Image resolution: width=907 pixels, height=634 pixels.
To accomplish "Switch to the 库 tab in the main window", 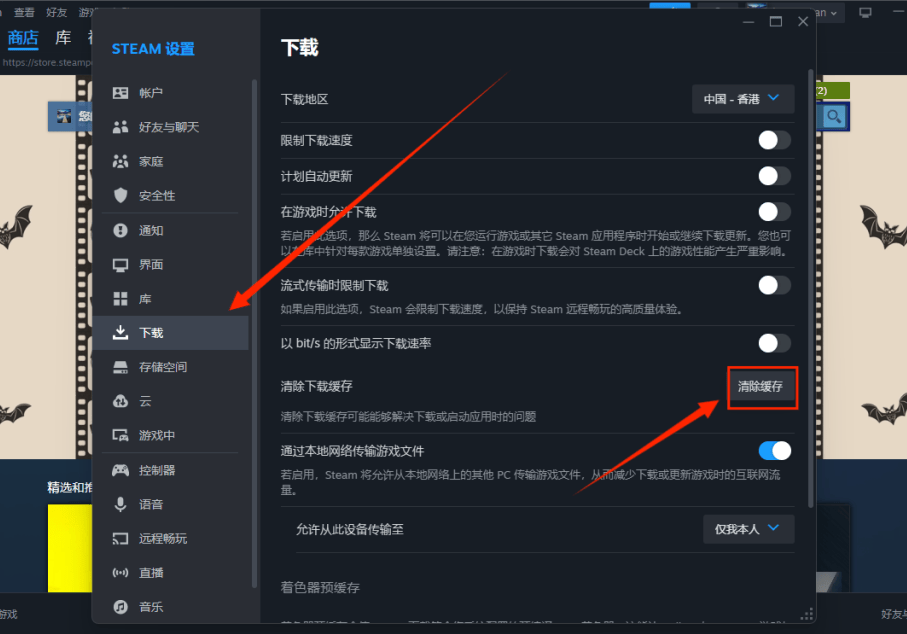I will pyautogui.click(x=63, y=38).
